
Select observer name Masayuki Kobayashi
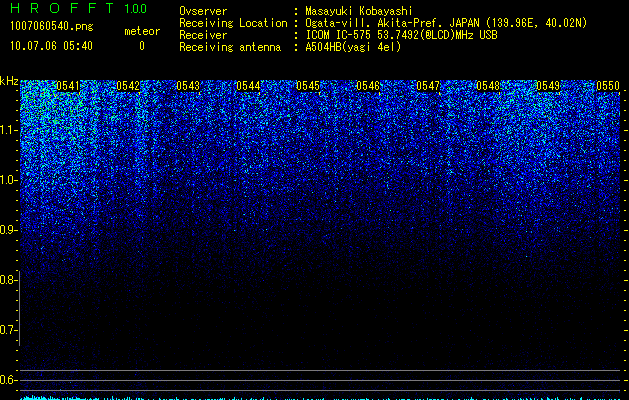(x=359, y=11)
